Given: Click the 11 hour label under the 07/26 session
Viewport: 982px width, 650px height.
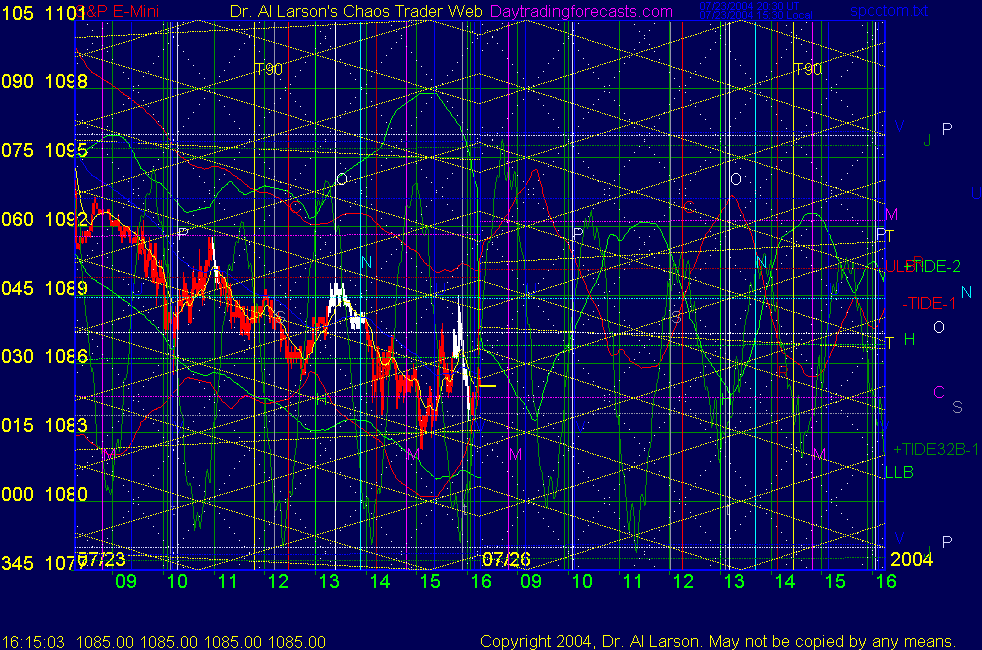Looking at the screenshot, I should click(633, 581).
